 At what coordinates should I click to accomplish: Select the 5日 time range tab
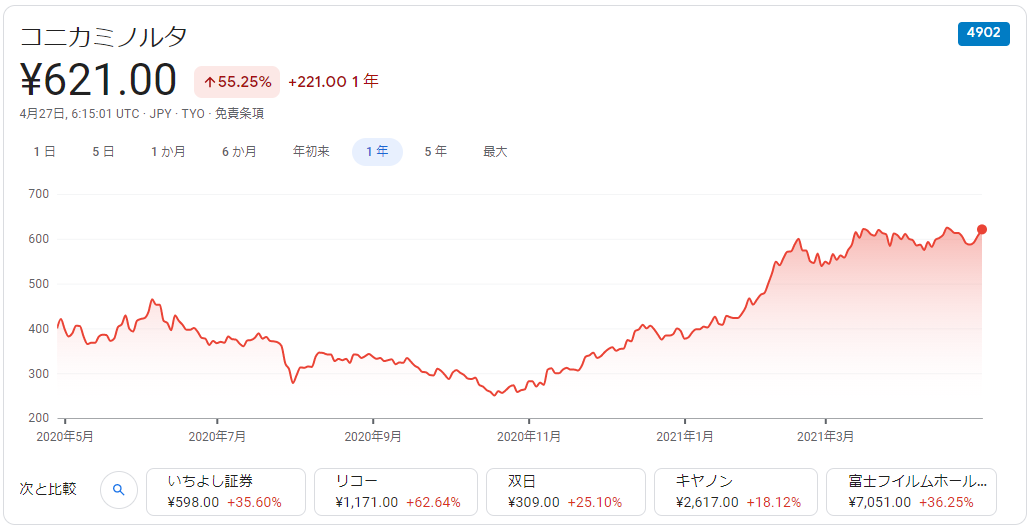pos(104,152)
